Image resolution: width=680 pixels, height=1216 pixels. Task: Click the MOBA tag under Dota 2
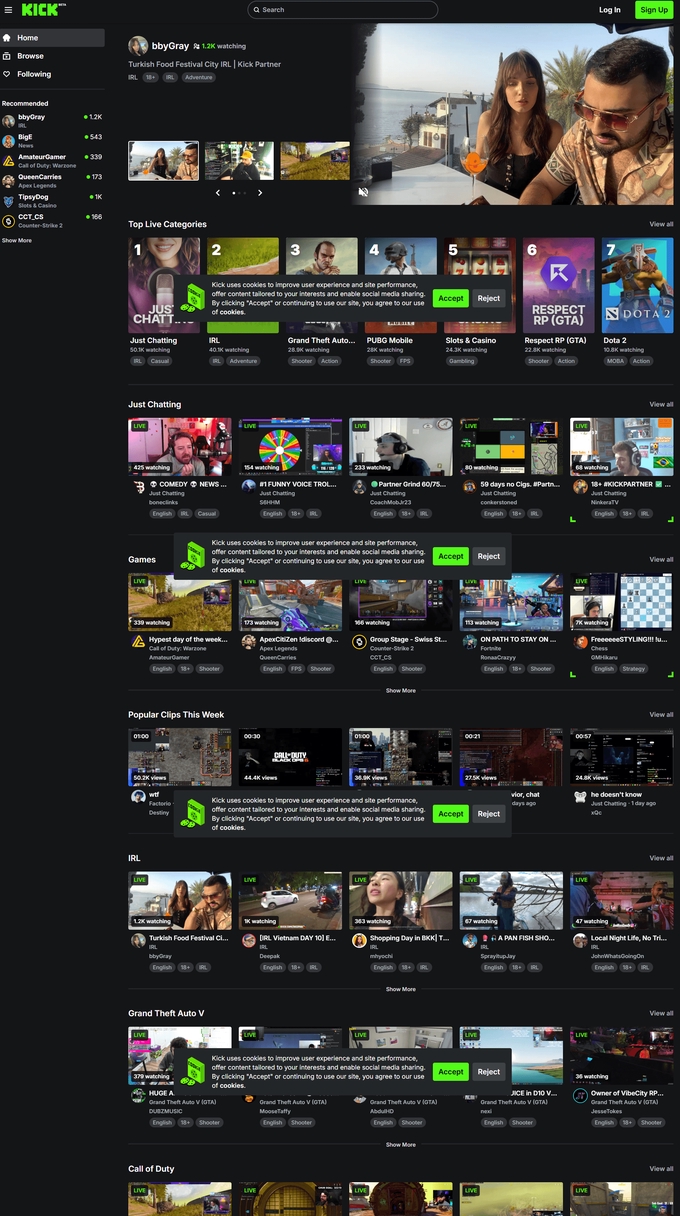click(x=614, y=361)
